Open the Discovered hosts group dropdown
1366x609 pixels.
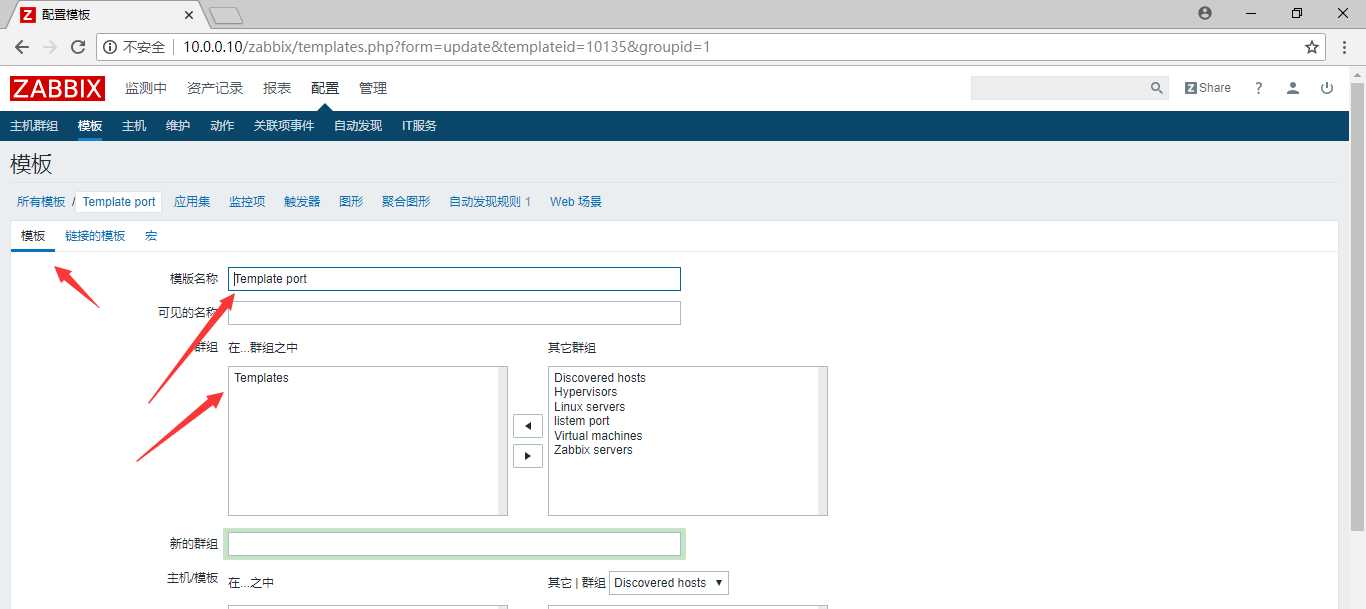pyautogui.click(x=669, y=583)
